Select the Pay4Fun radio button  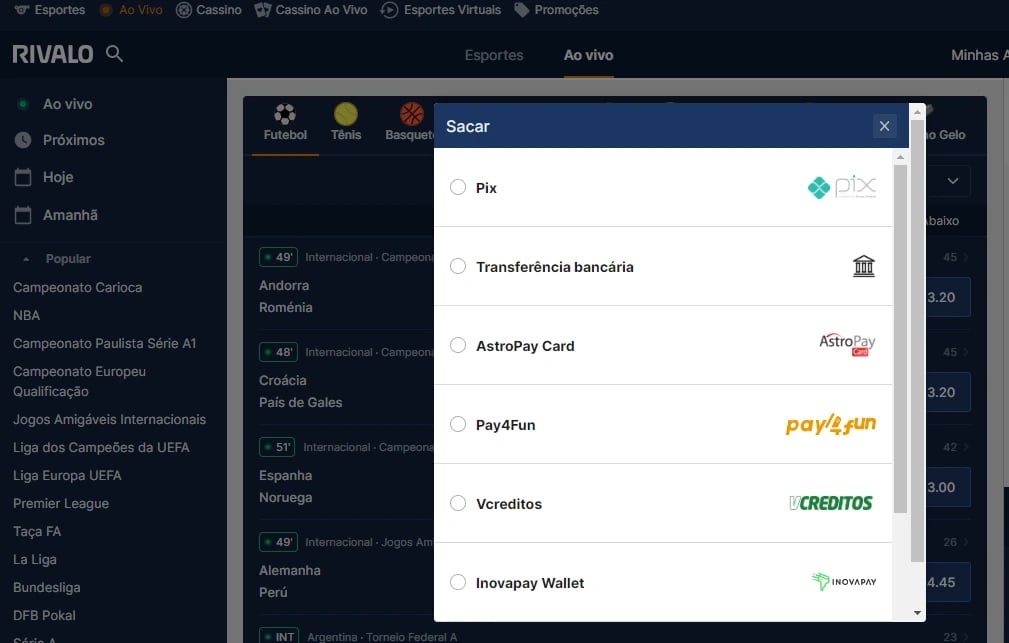[458, 424]
